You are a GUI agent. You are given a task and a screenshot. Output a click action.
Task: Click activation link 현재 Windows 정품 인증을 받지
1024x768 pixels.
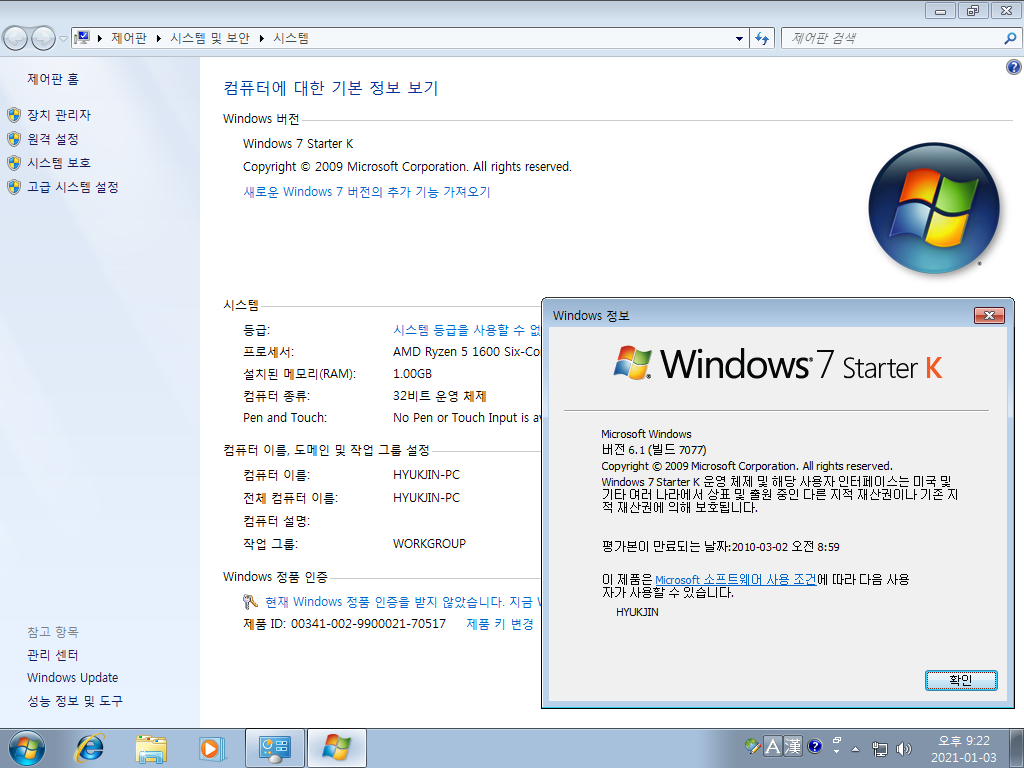point(403,601)
